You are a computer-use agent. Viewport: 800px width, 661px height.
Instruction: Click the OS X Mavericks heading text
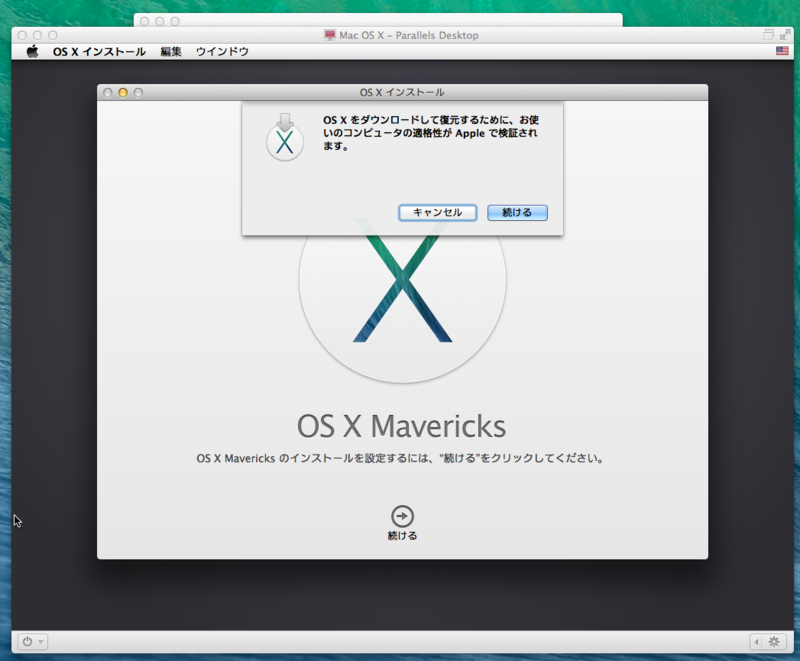402,426
